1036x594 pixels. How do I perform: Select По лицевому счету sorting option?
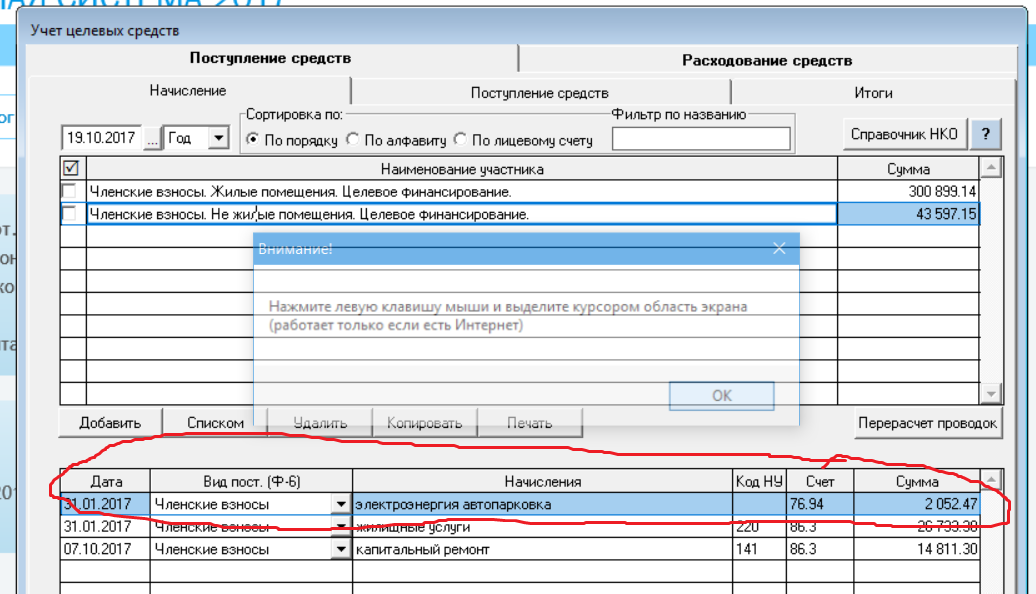pos(460,140)
